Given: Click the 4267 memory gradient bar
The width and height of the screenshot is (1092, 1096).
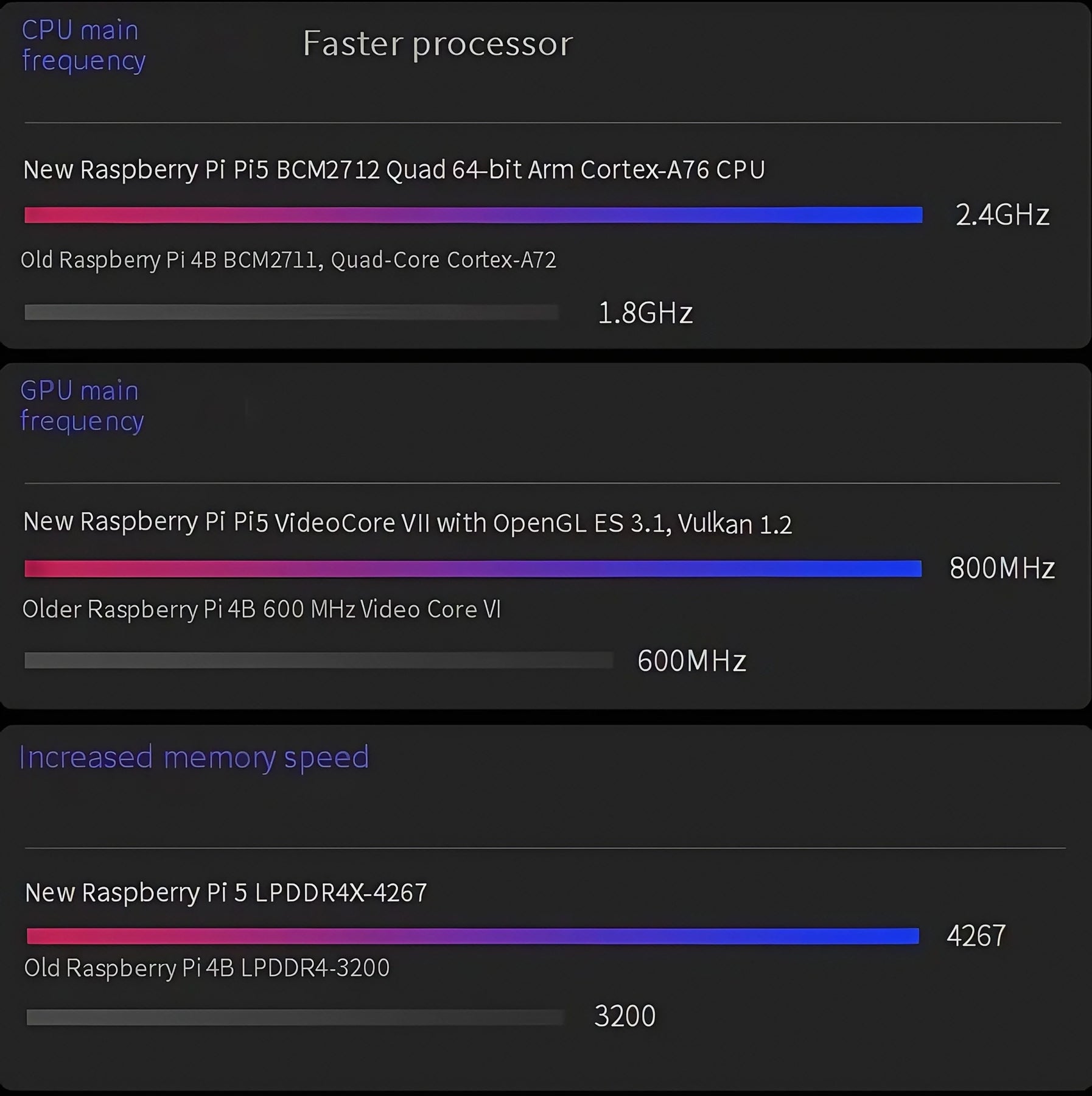Looking at the screenshot, I should 472,936.
